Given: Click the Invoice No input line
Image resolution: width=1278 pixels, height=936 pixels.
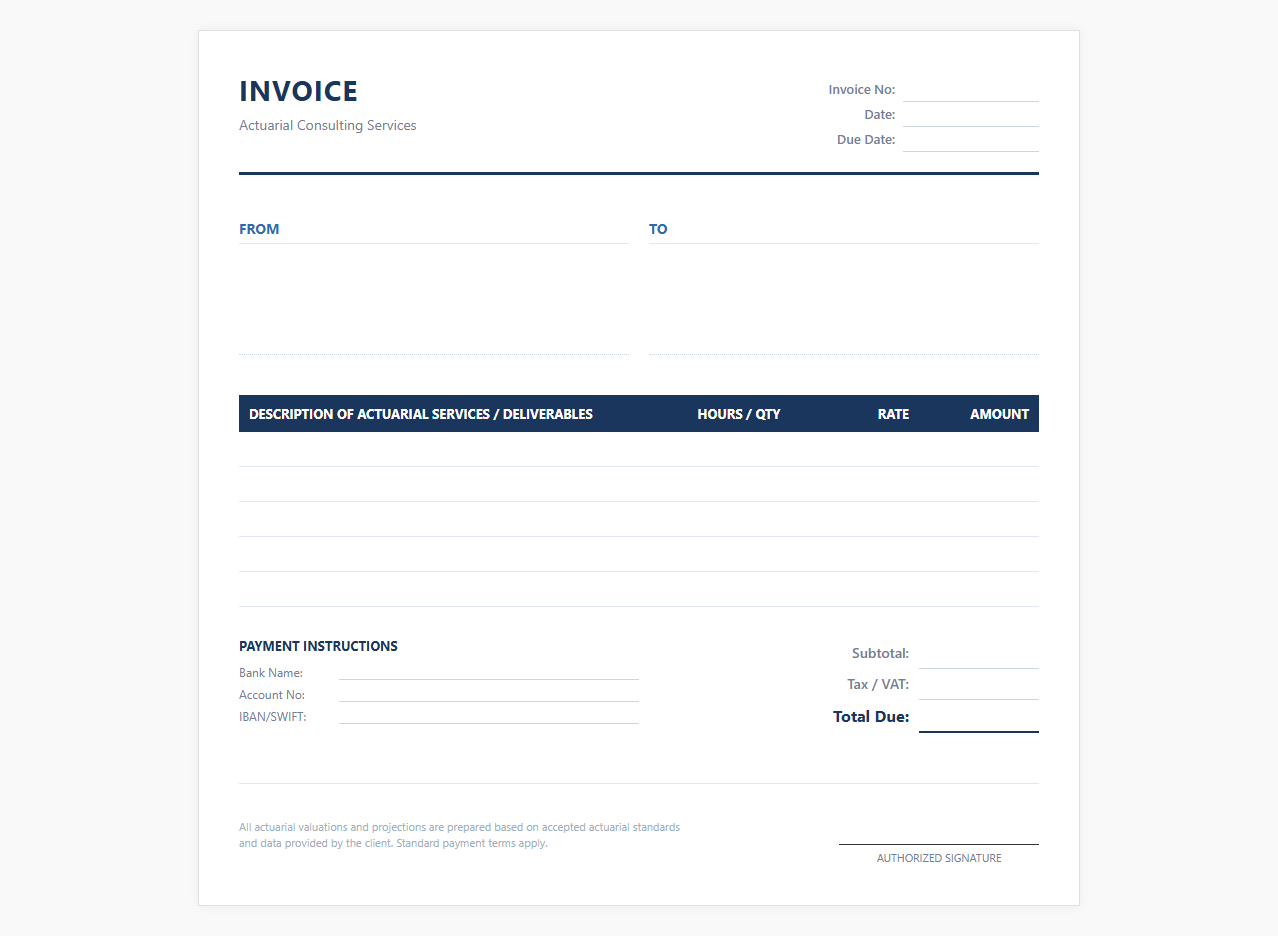Looking at the screenshot, I should pos(971,90).
